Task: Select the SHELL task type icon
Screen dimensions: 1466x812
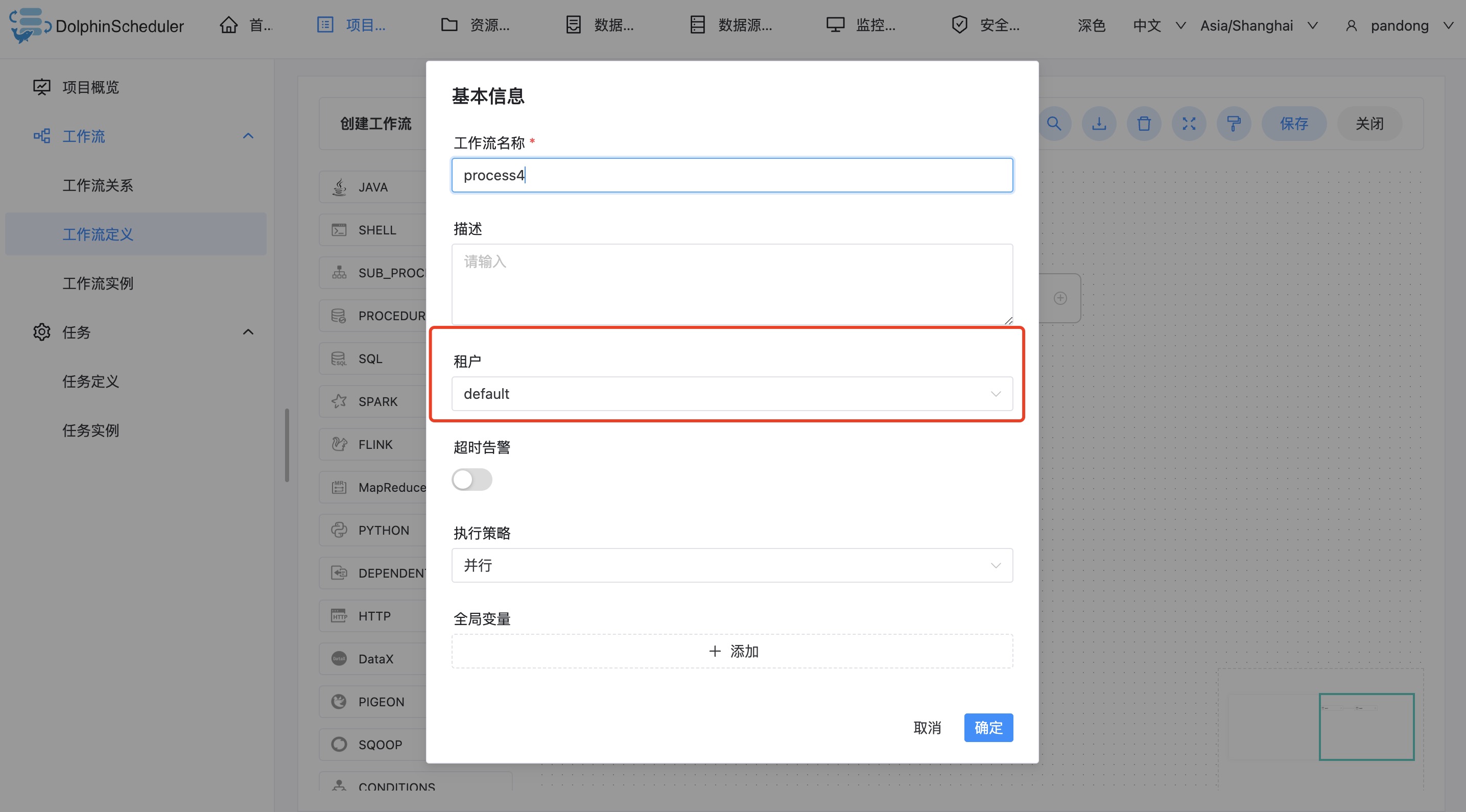Action: [x=339, y=230]
